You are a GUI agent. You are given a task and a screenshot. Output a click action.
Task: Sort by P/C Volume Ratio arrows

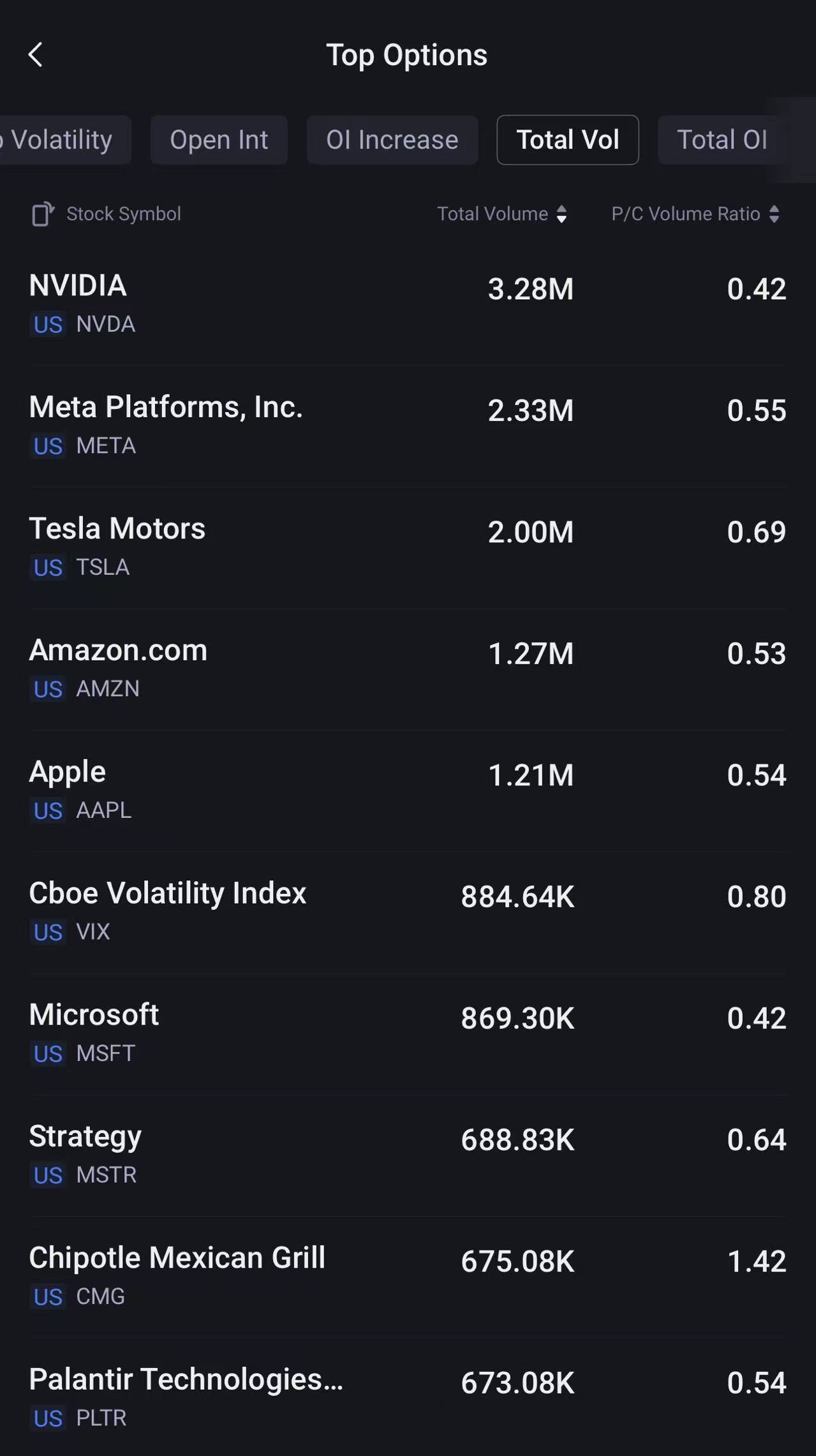click(774, 214)
